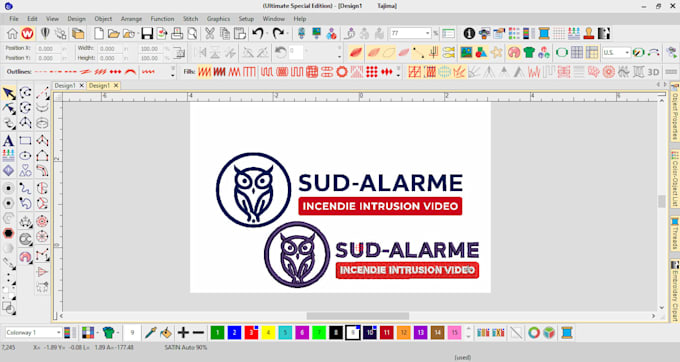Toggle show hoop display
Screen dimensions: 680x362
562,52
